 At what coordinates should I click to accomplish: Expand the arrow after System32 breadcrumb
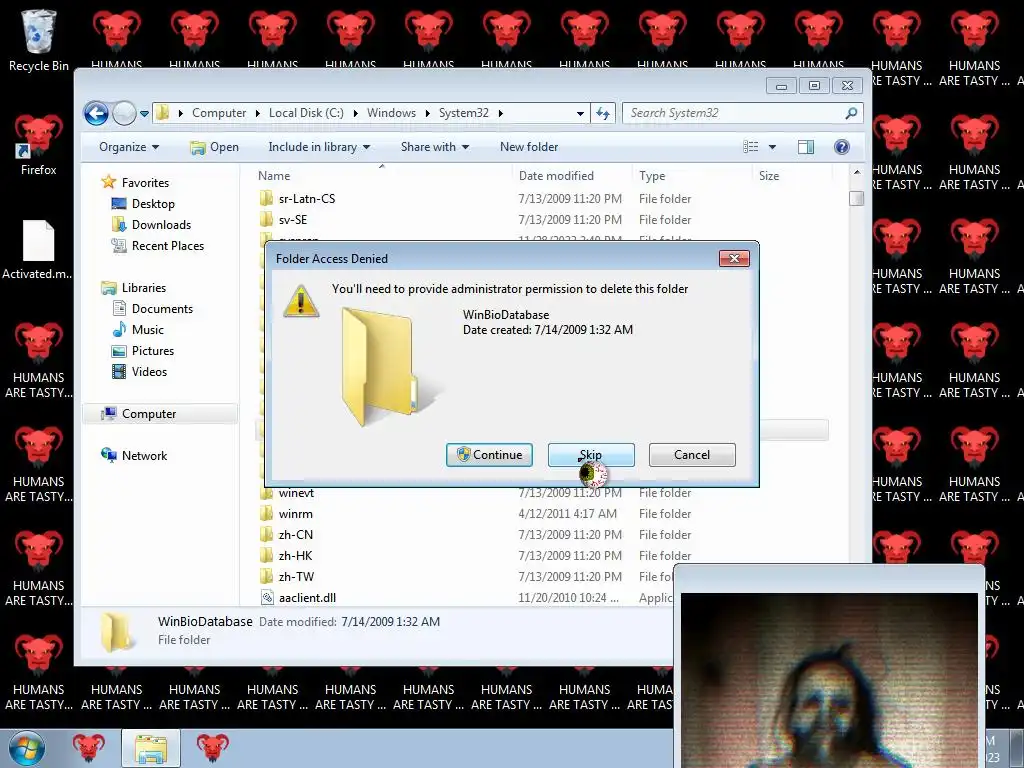coord(501,113)
